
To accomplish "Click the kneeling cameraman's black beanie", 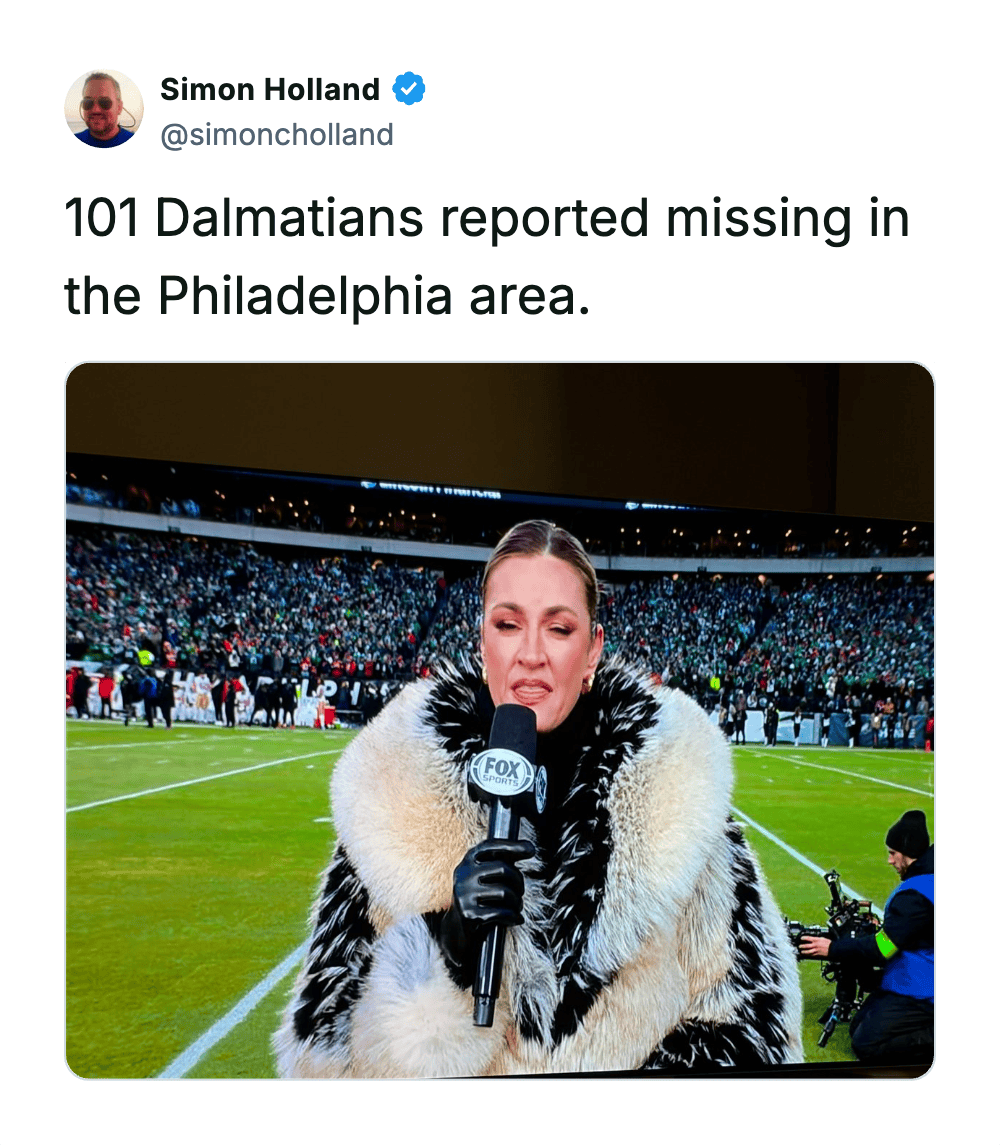I will point(908,833).
